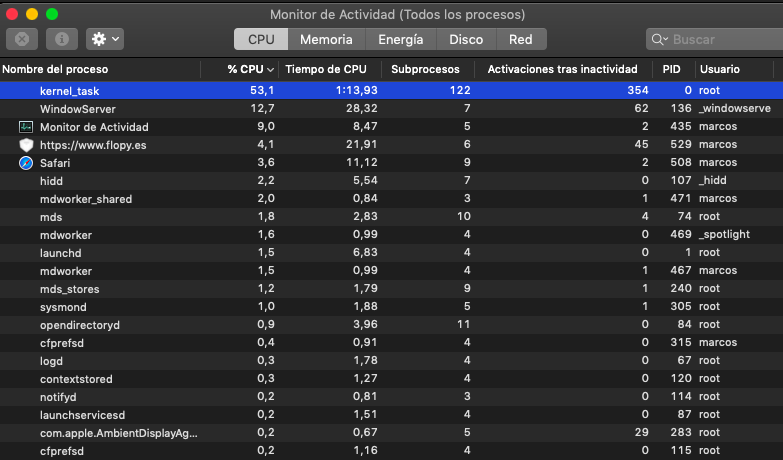
Task: Select the contextstored process
Action: tap(76, 379)
